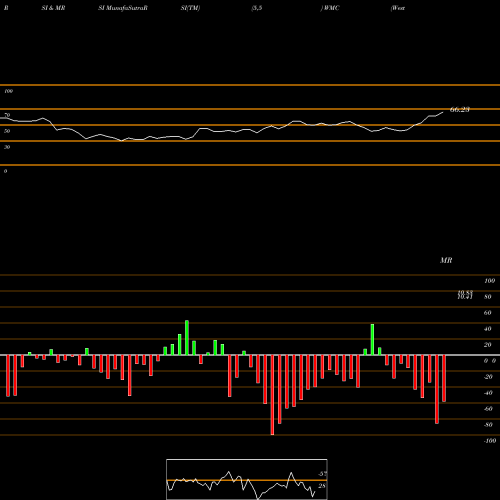
Task: Click the '25' label in mini chart
Action: 322,486
